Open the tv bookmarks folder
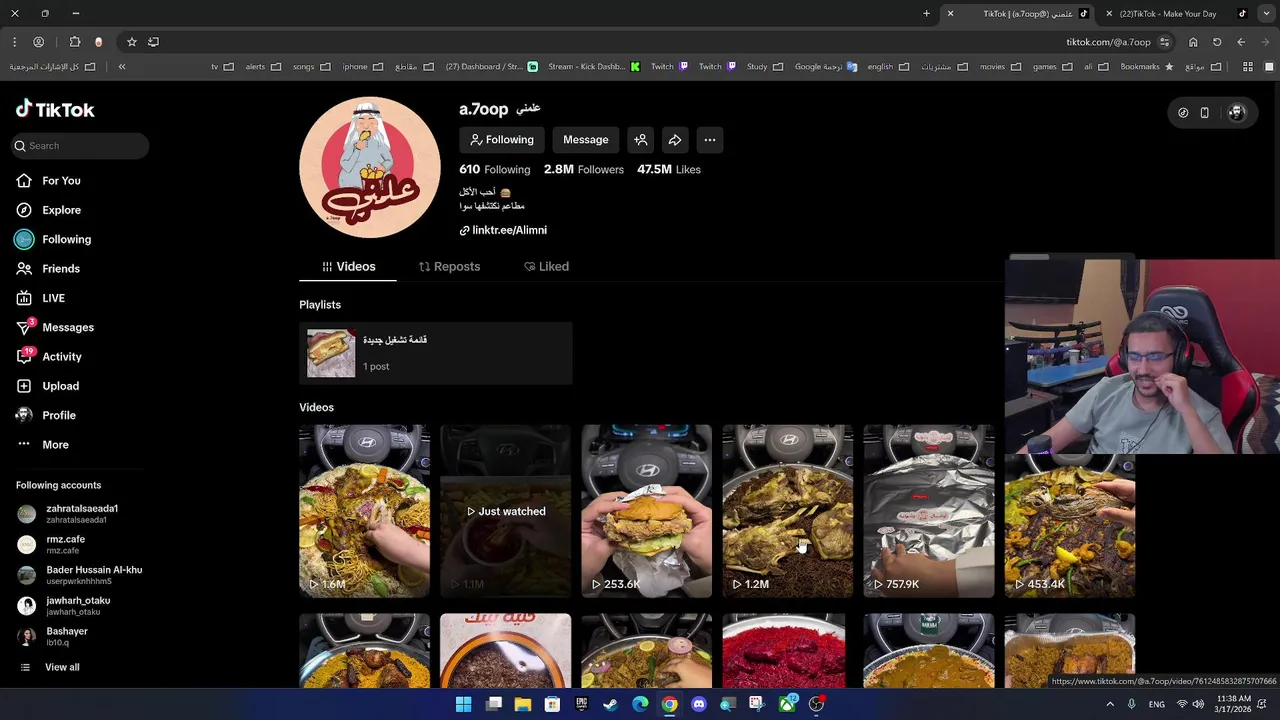This screenshot has width=1280, height=720. pyautogui.click(x=222, y=67)
